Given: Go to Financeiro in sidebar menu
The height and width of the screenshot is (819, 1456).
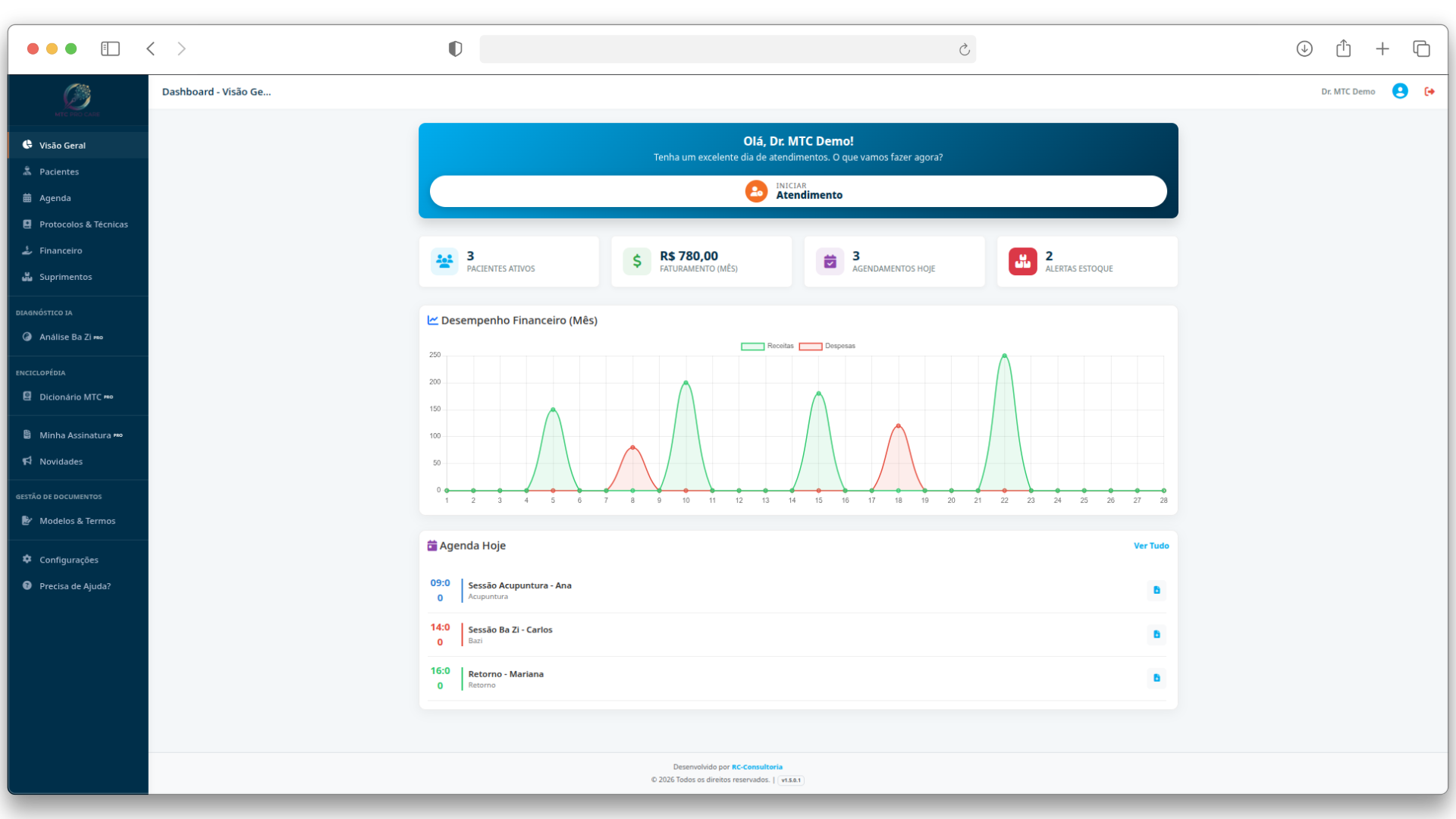Looking at the screenshot, I should point(61,251).
